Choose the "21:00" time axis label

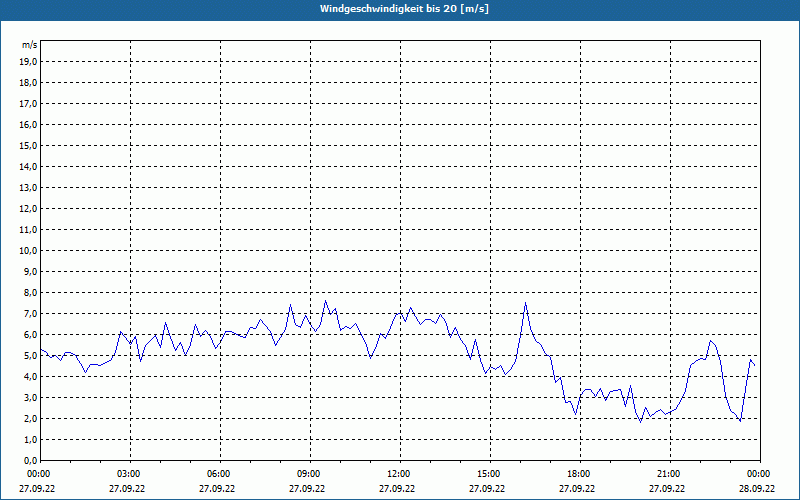(668, 474)
